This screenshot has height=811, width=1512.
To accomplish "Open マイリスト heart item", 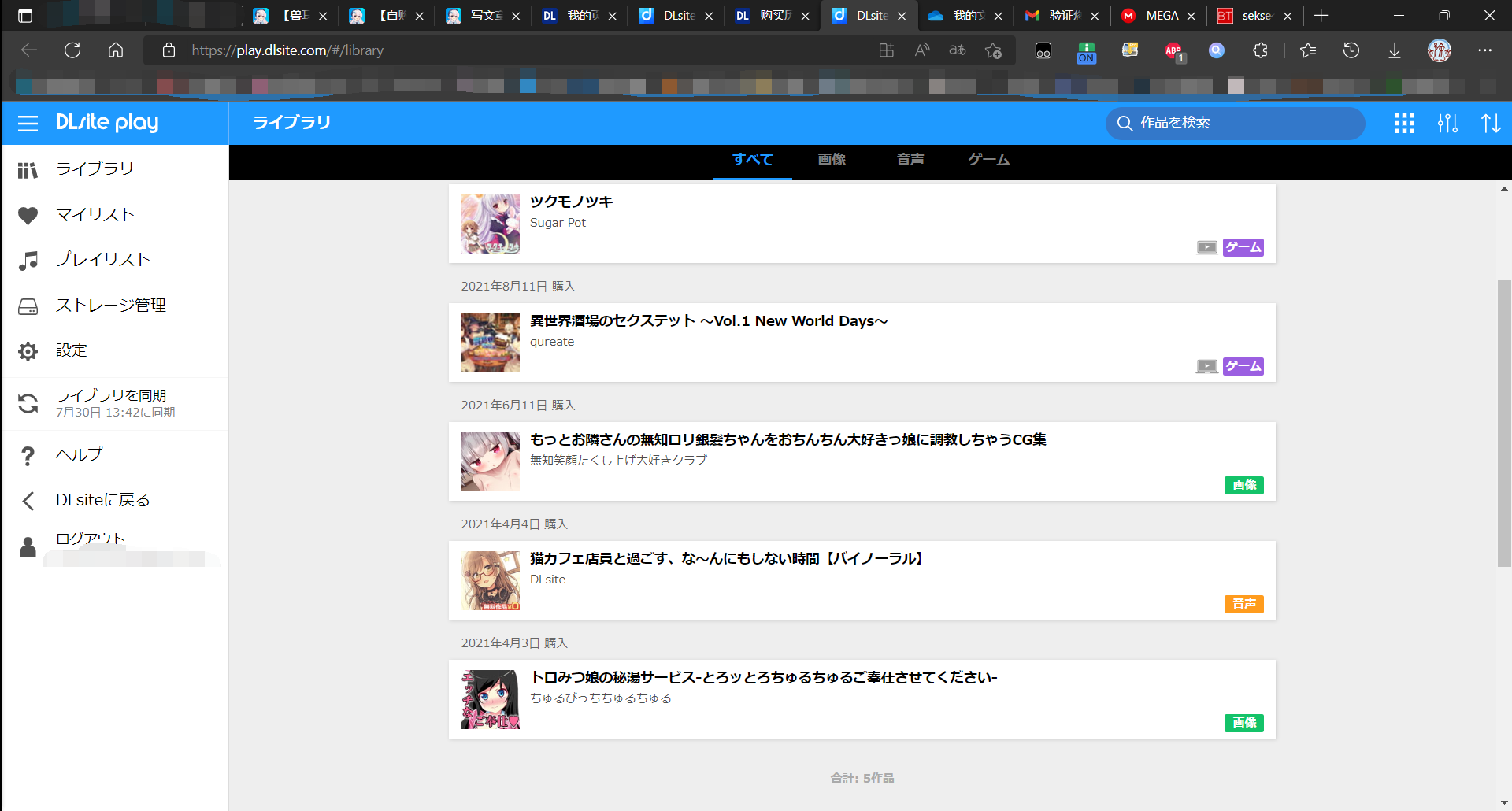I will coord(94,215).
